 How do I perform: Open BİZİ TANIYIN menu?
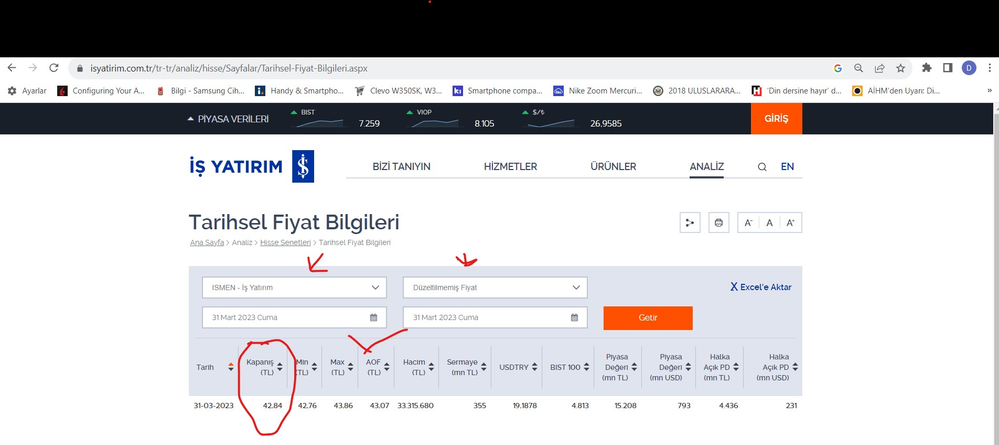401,166
